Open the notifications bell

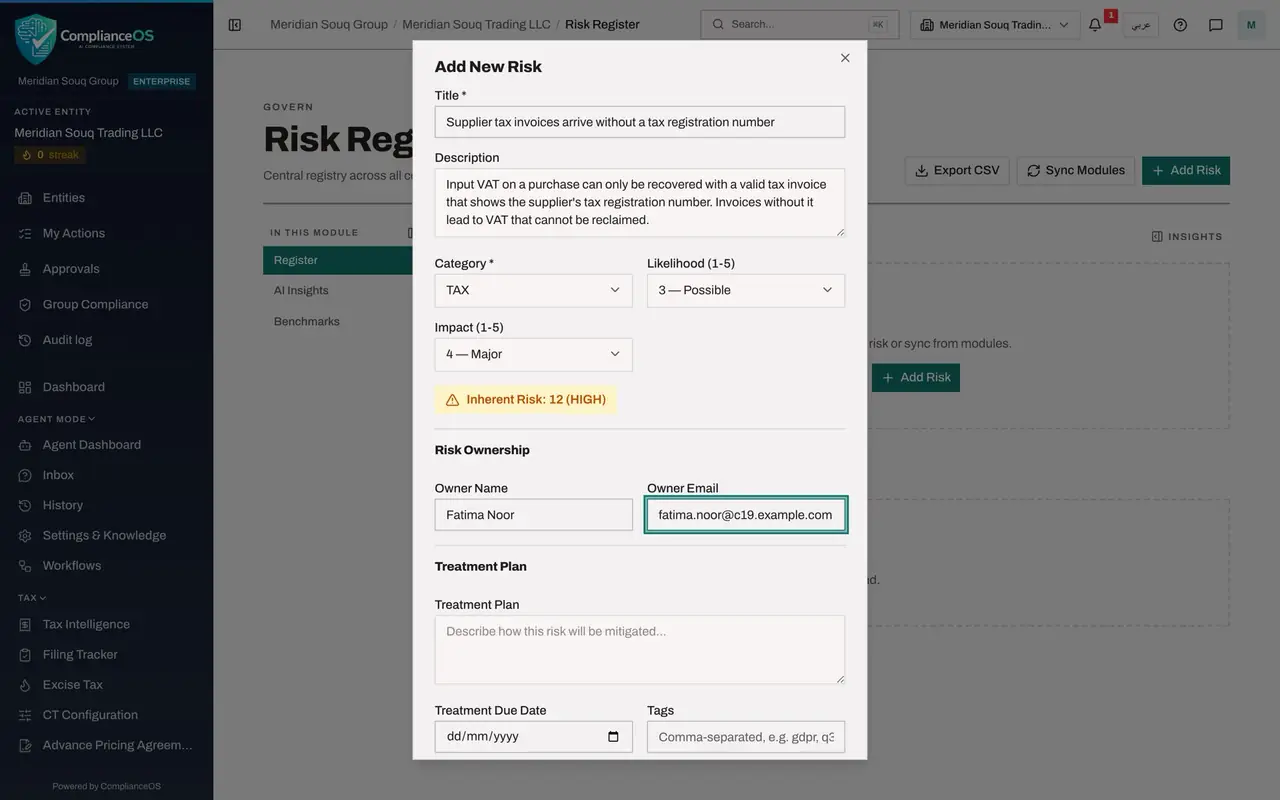1095,25
